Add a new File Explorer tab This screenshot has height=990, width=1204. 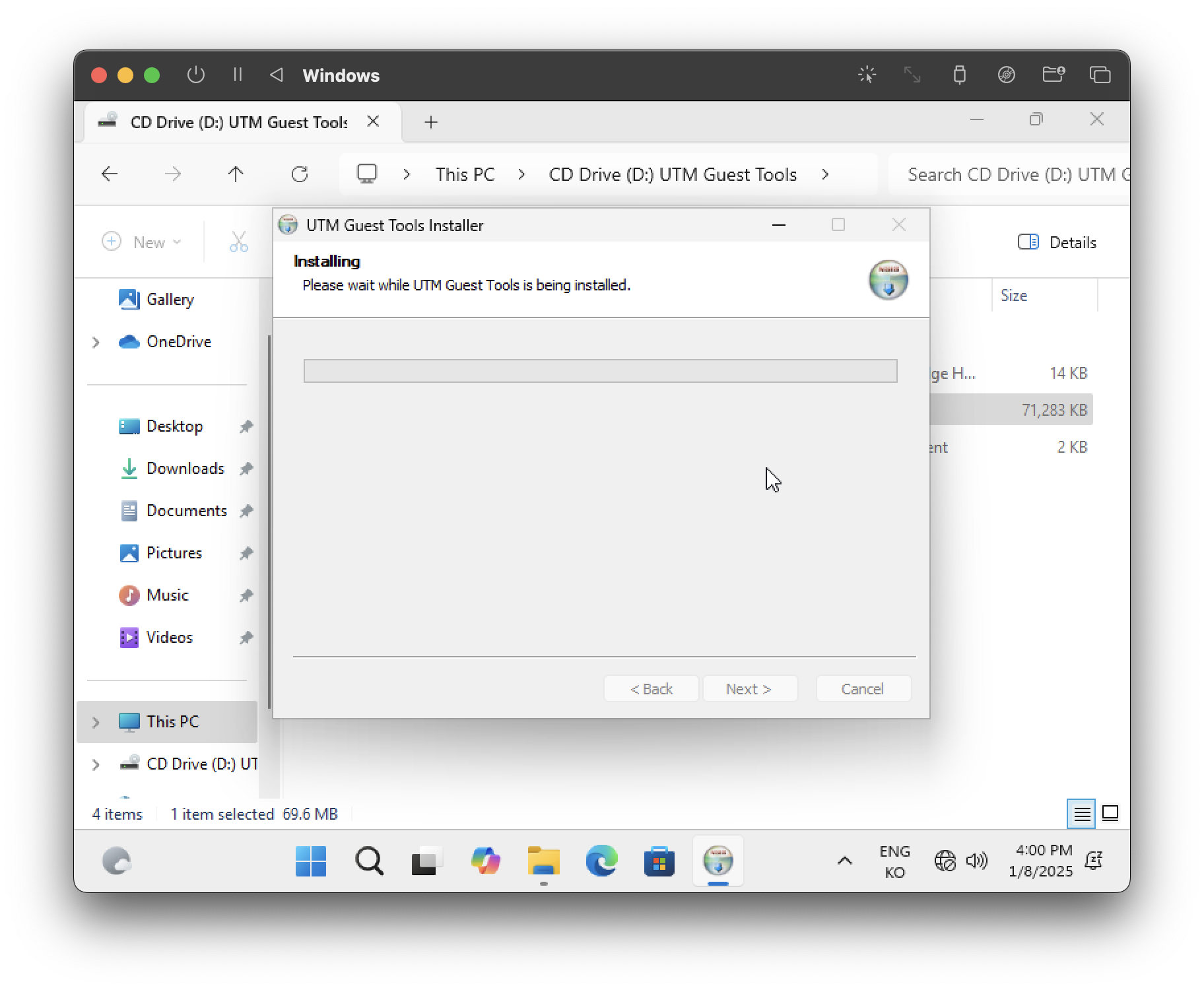pos(430,122)
